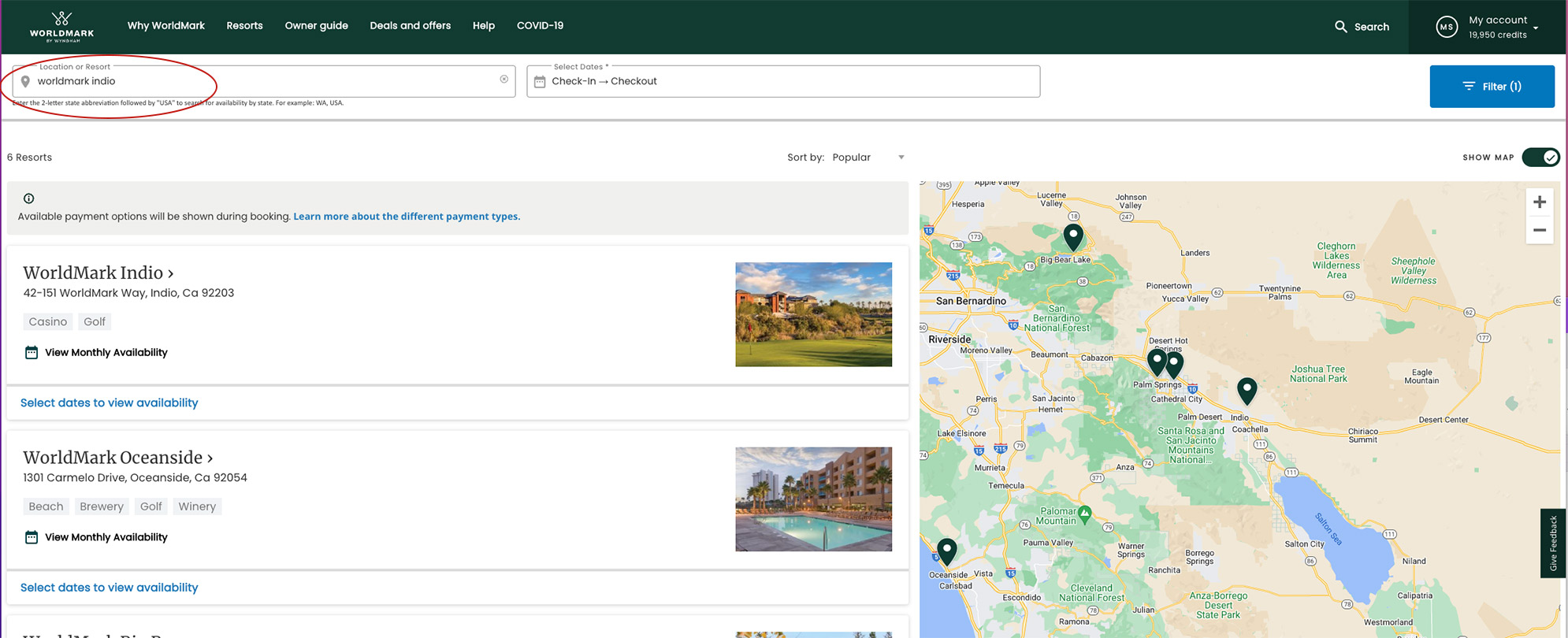The width and height of the screenshot is (1568, 638).
Task: Click the Joshua Tree National Park map label
Action: [x=1318, y=373]
